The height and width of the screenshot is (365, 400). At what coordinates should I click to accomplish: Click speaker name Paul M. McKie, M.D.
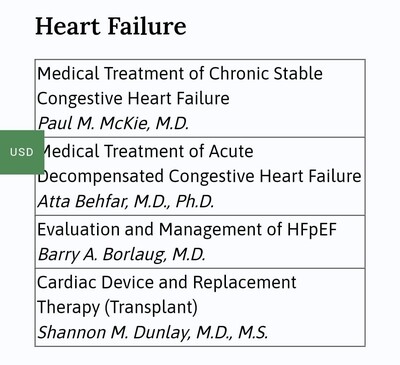pyautogui.click(x=113, y=123)
